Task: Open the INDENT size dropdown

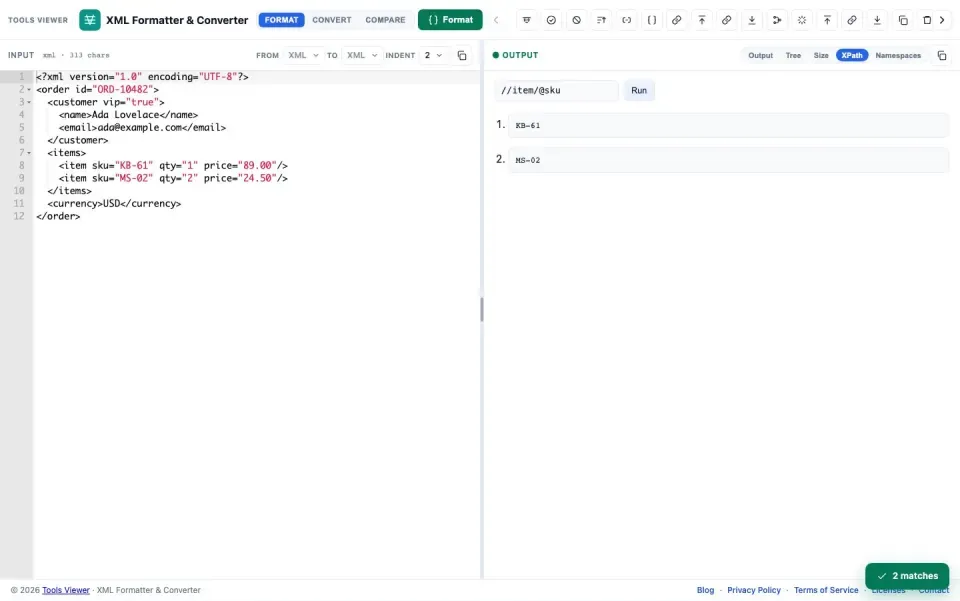Action: (433, 55)
